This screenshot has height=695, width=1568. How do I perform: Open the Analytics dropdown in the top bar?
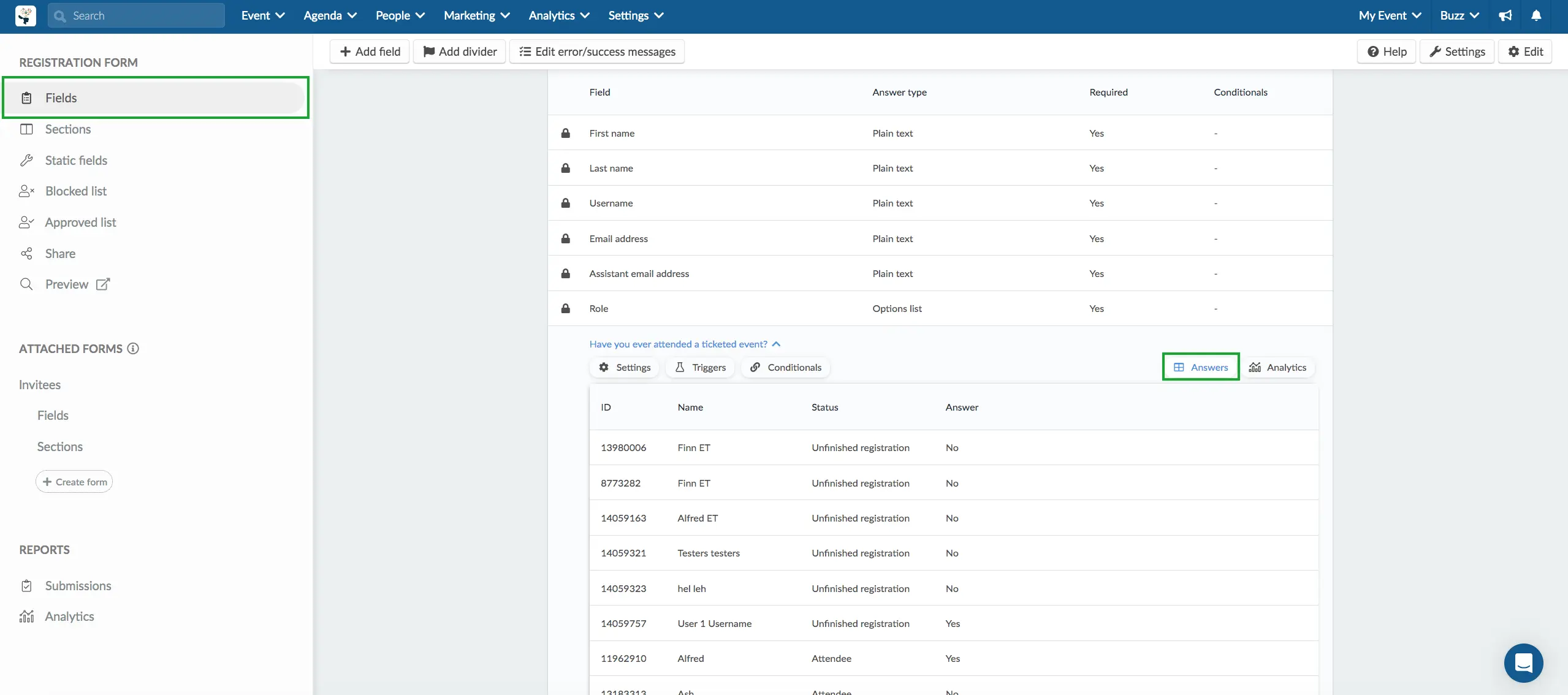558,15
